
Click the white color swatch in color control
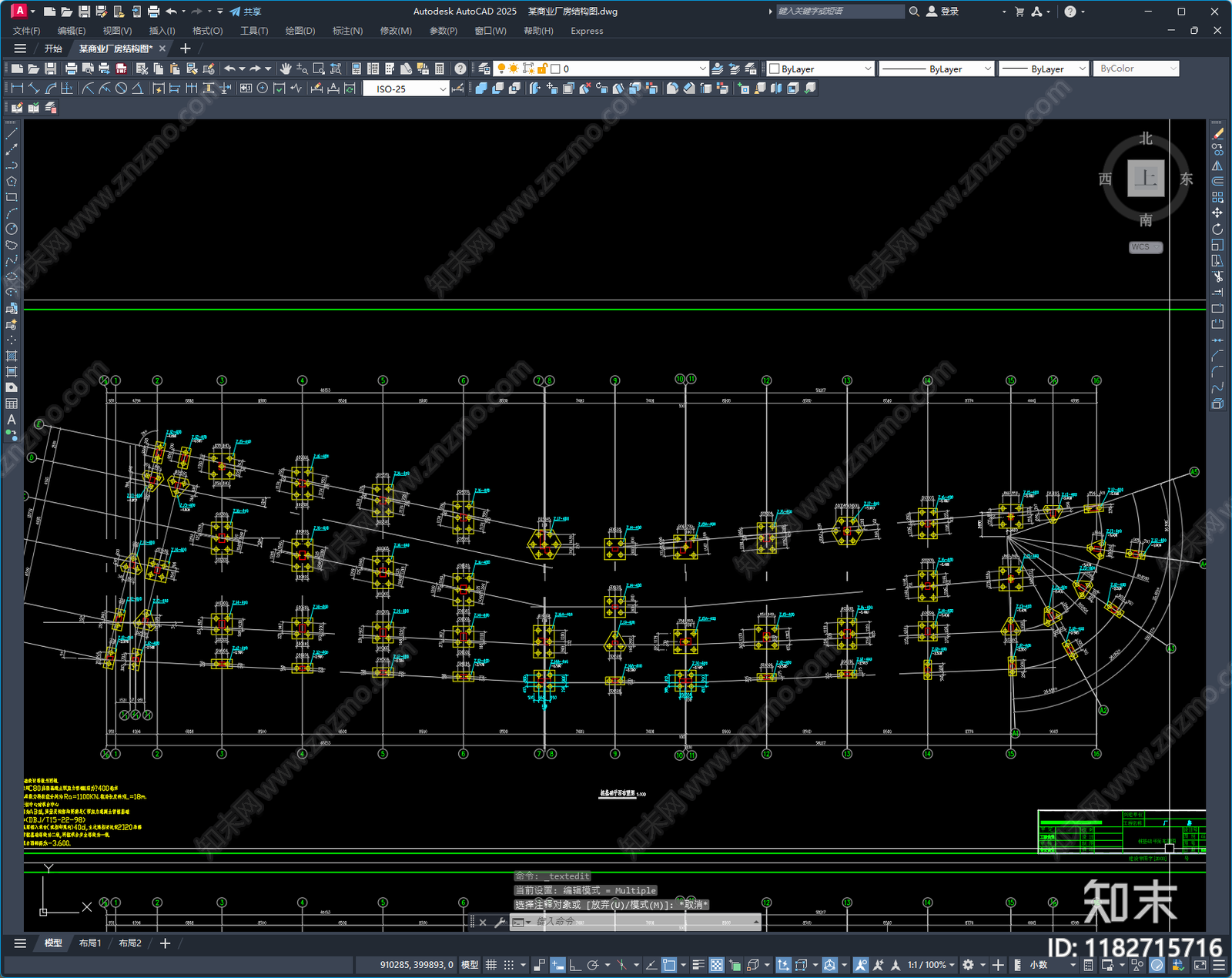tap(775, 69)
